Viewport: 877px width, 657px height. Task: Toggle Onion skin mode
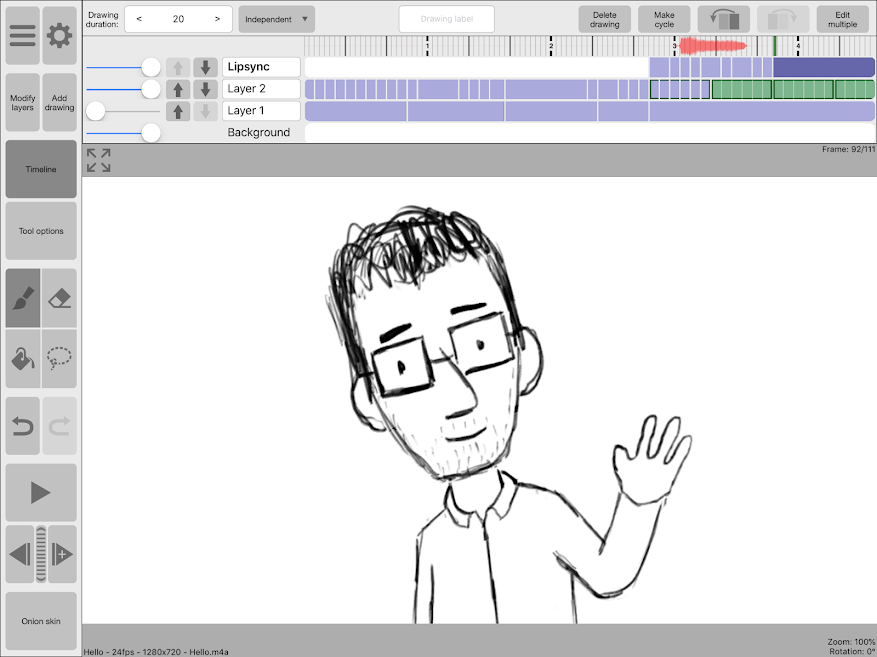40,620
